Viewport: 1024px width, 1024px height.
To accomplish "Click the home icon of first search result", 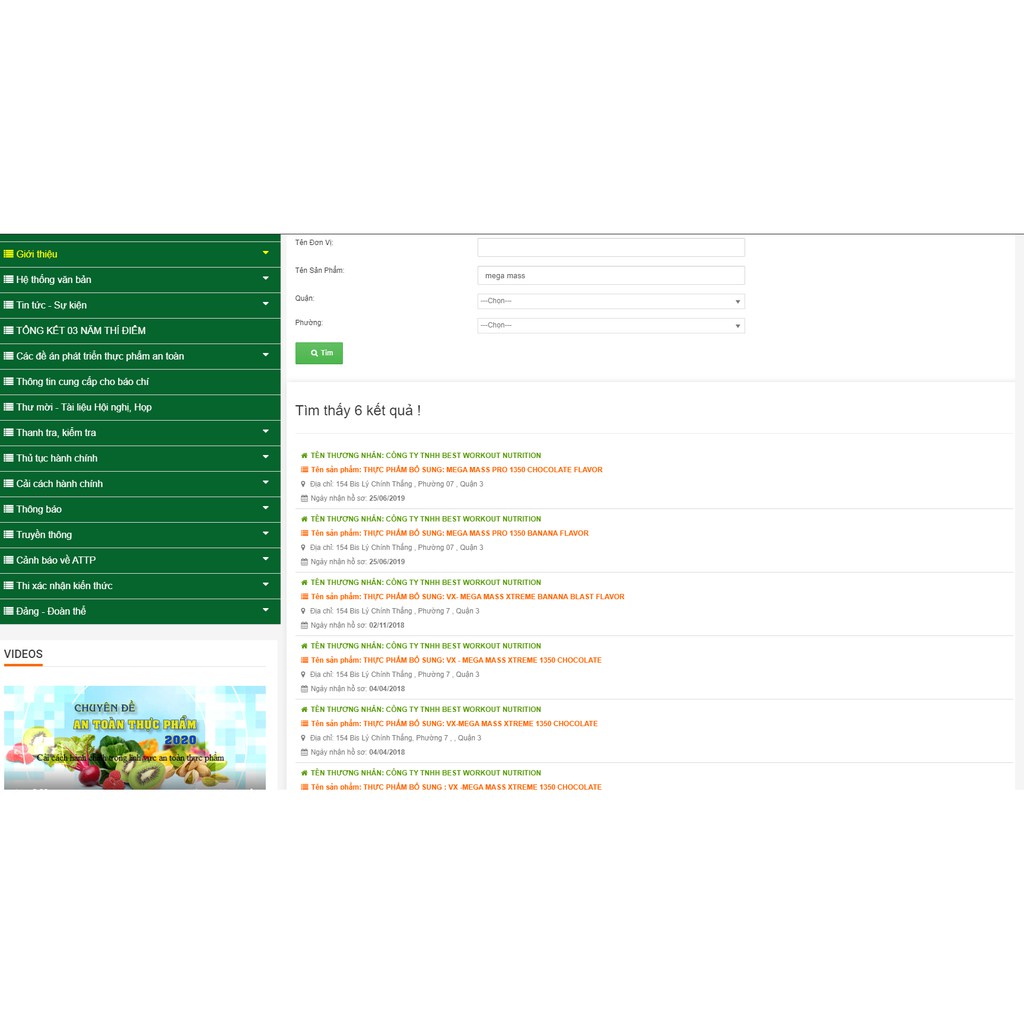I will click(x=304, y=455).
